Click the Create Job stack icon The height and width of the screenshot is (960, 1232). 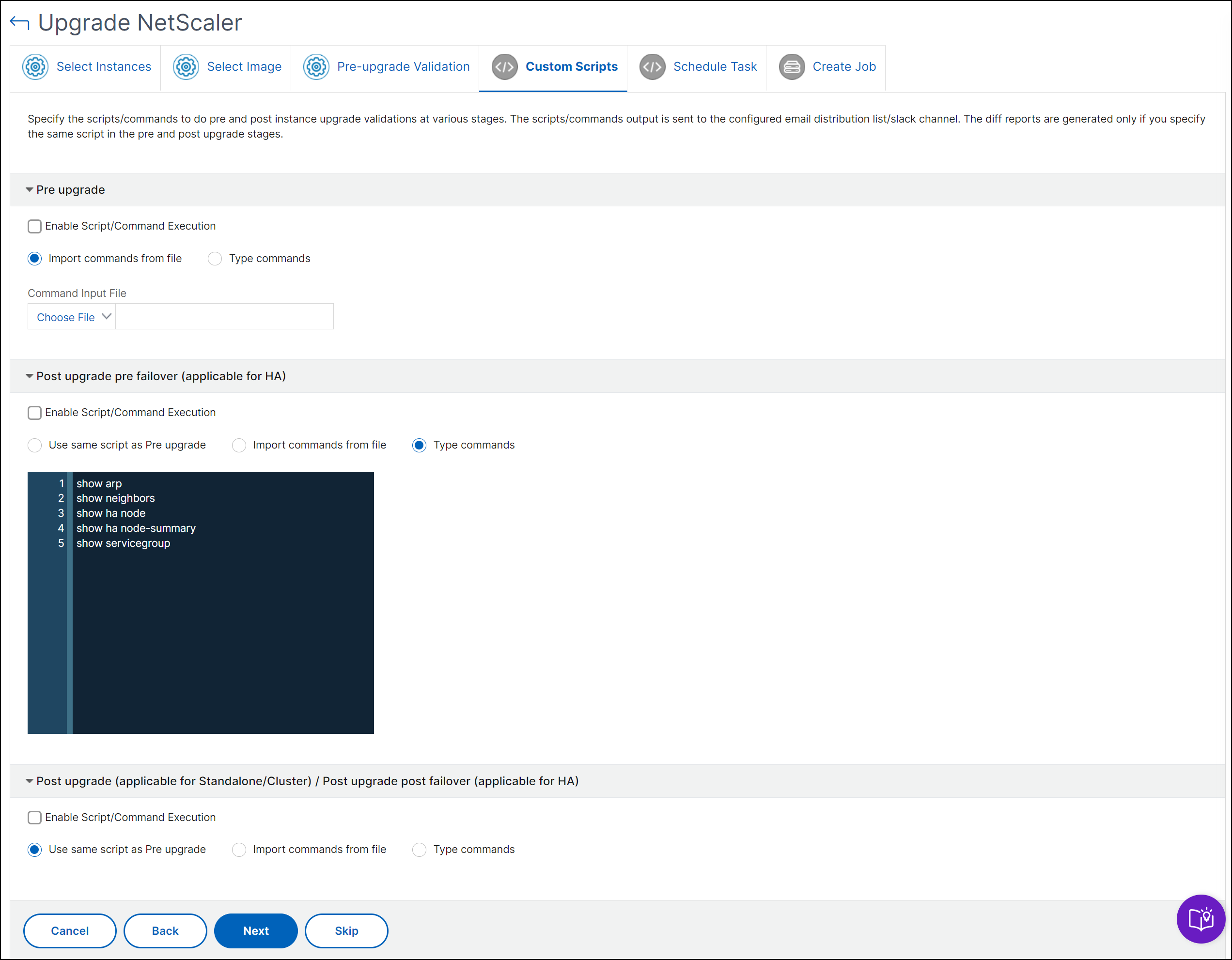pos(792,67)
